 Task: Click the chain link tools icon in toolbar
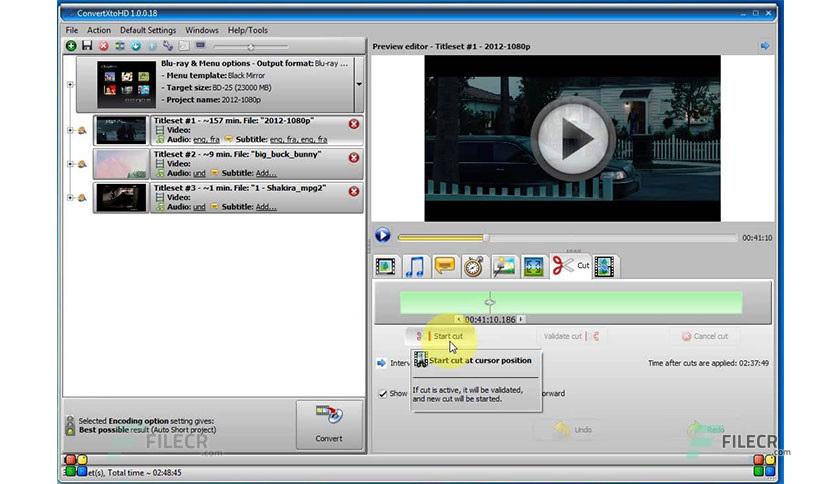168,46
